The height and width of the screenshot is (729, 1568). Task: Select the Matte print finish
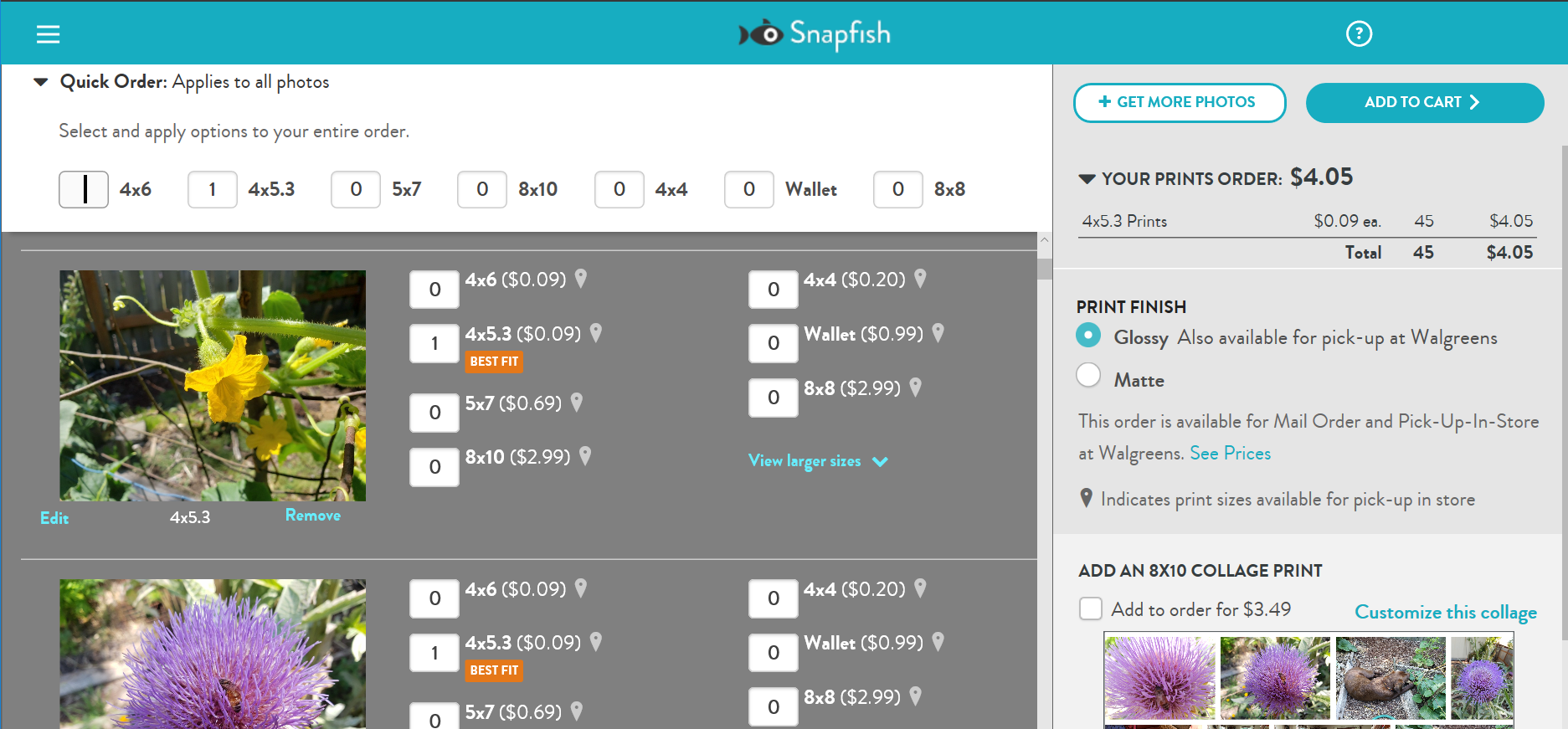(1088, 375)
